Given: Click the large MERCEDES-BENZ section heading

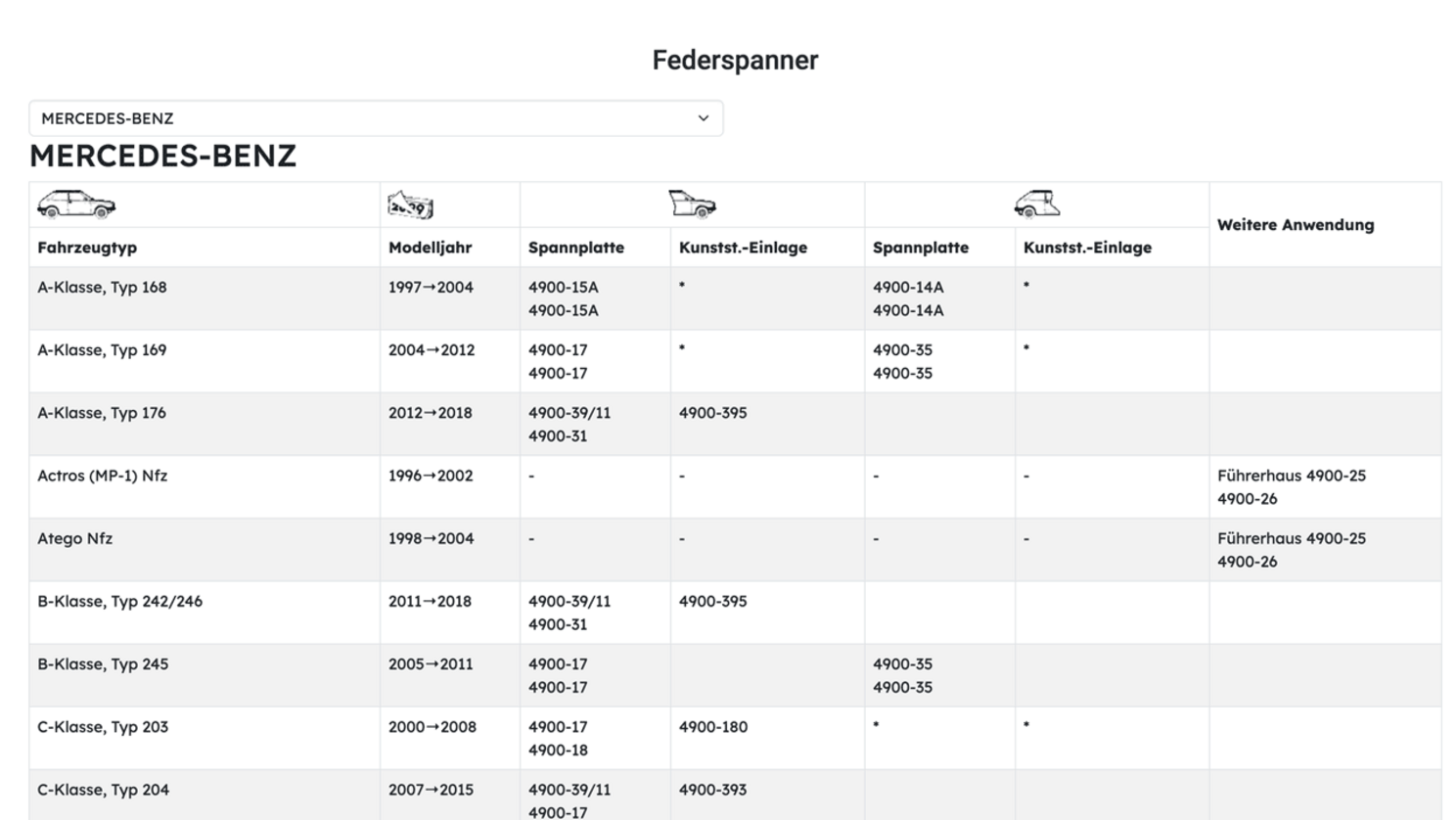Looking at the screenshot, I should click(x=162, y=157).
